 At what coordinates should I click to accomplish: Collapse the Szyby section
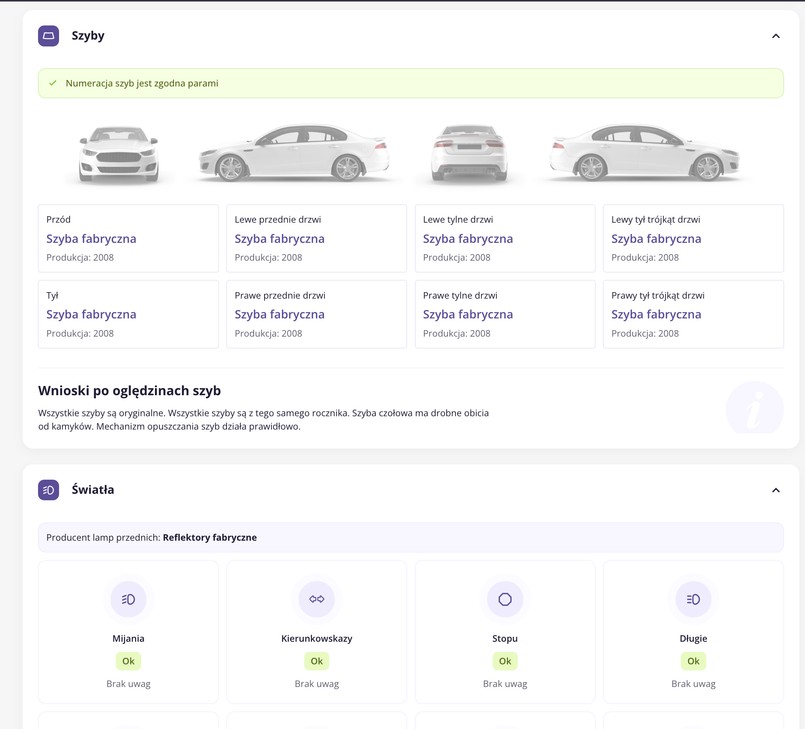[776, 36]
